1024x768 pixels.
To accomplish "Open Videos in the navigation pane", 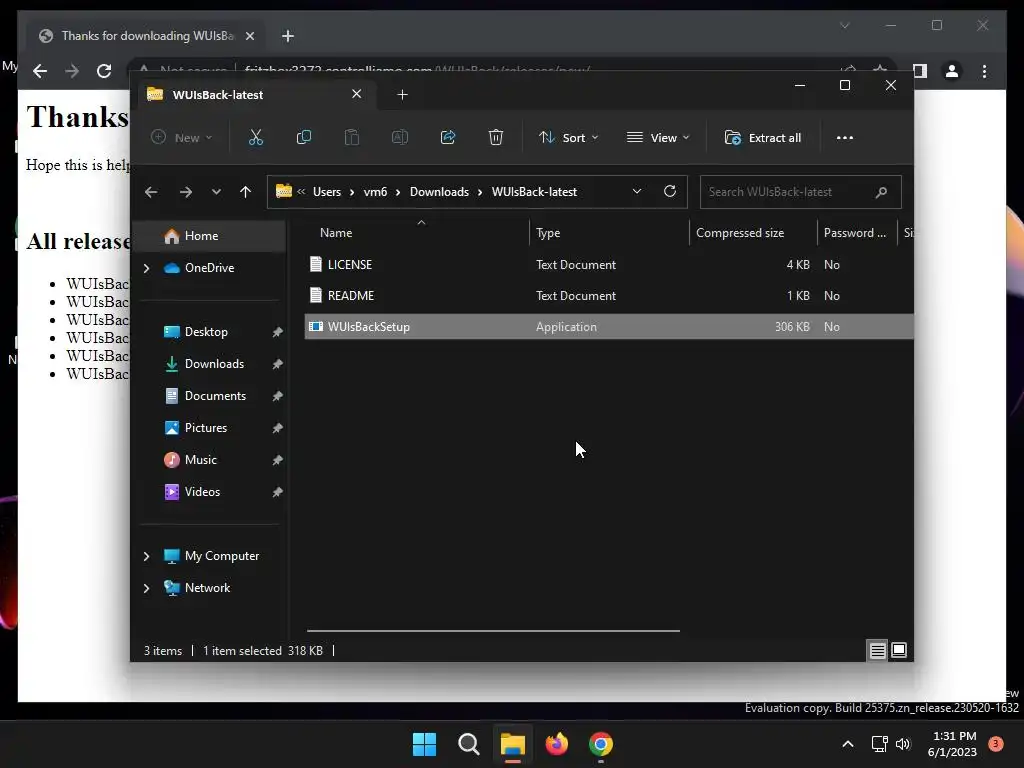I will [x=209, y=492].
